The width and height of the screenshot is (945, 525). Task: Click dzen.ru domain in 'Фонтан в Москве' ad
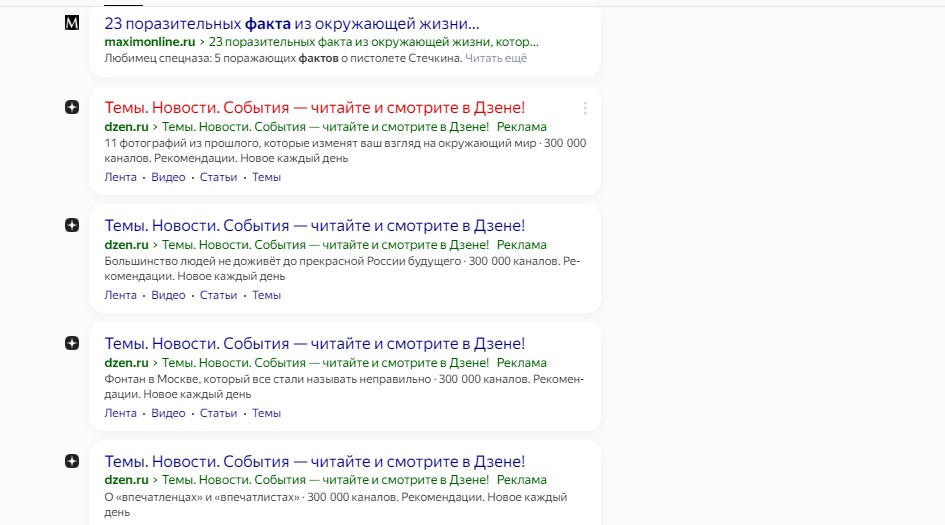click(x=126, y=363)
